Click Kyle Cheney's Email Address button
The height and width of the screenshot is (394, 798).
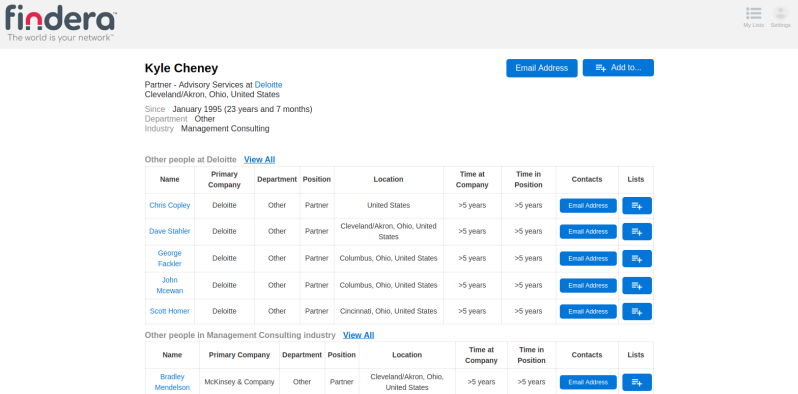click(542, 68)
